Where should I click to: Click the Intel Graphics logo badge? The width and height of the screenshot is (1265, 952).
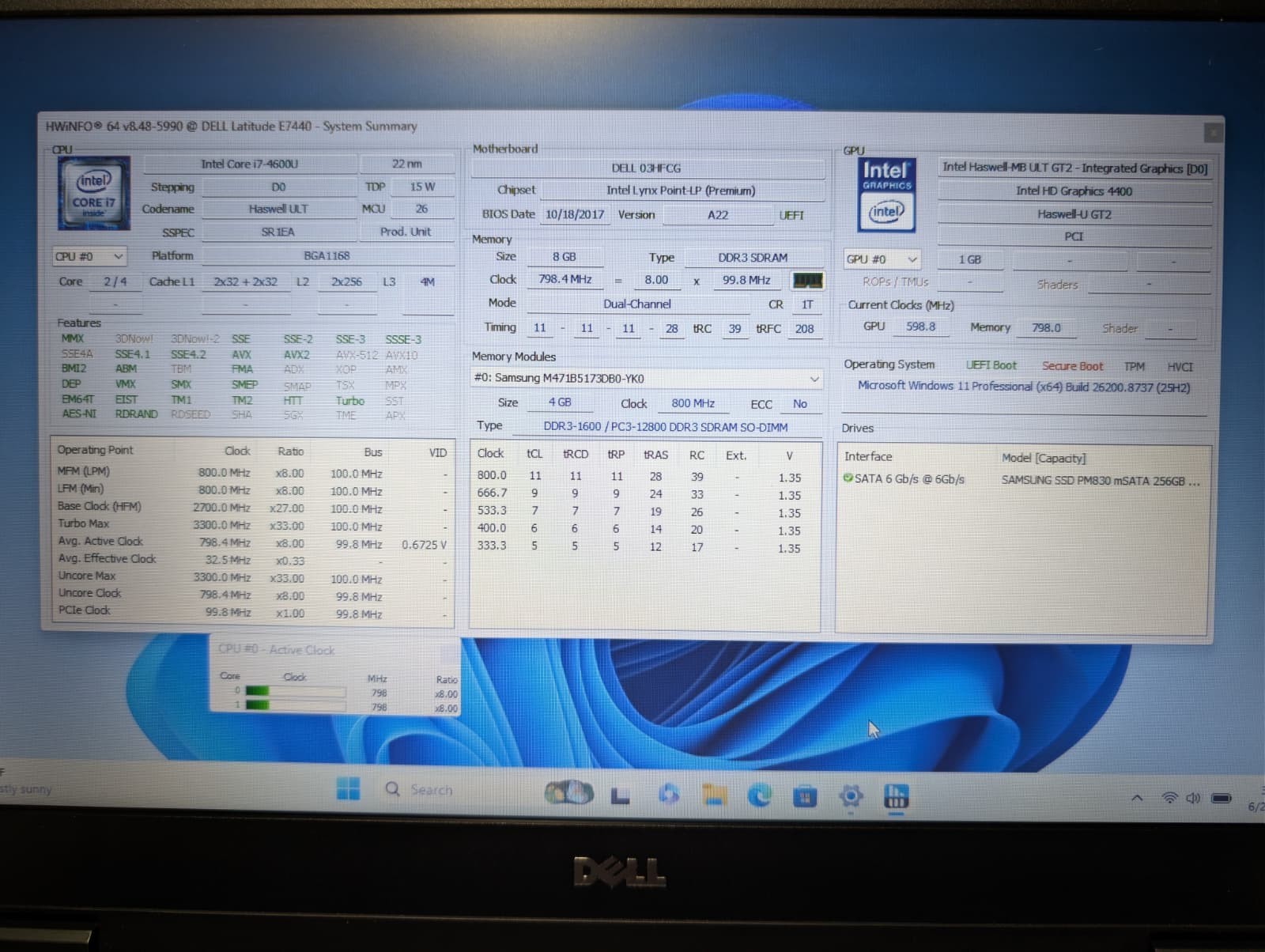pyautogui.click(x=886, y=195)
